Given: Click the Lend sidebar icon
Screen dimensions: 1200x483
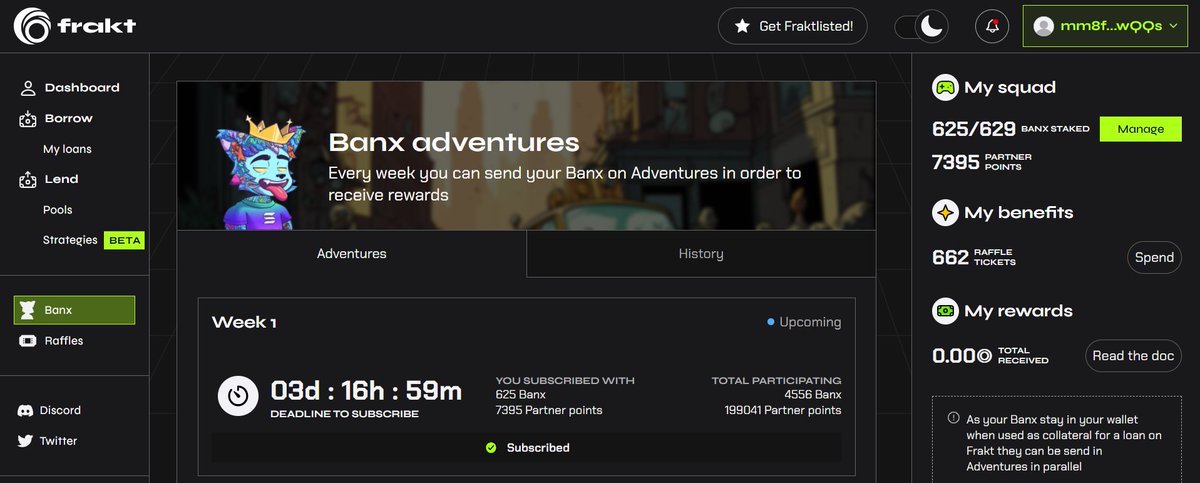Looking at the screenshot, I should 27,180.
